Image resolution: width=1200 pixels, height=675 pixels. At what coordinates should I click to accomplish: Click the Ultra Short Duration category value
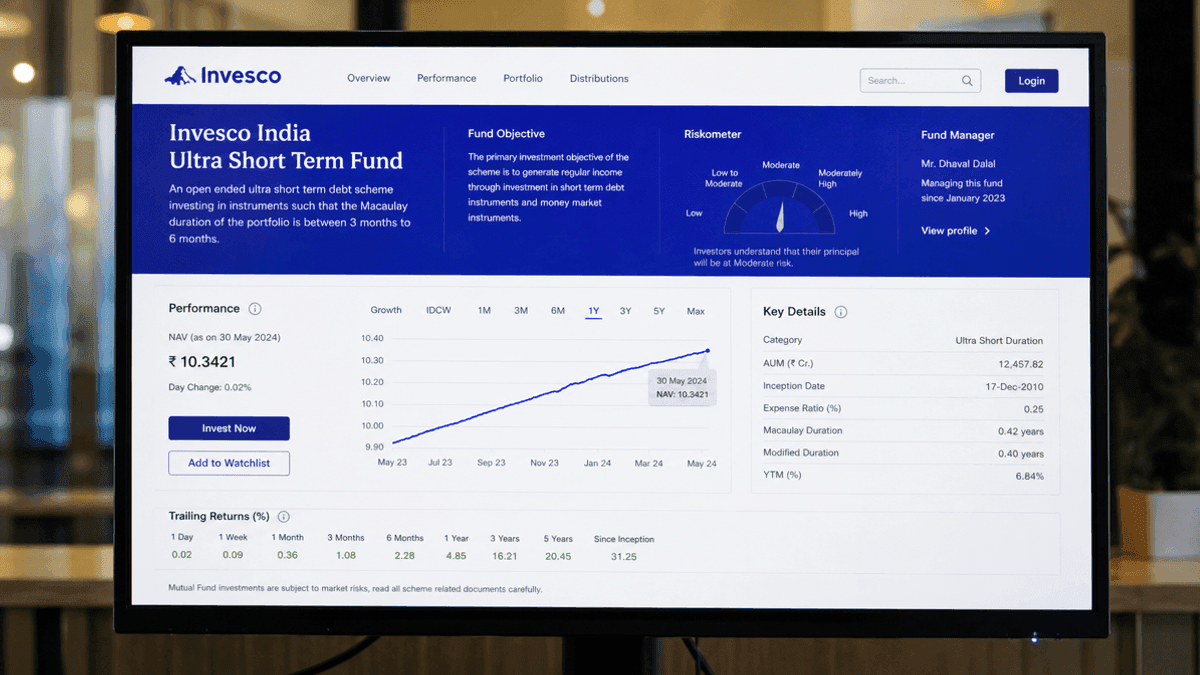[x=999, y=341]
